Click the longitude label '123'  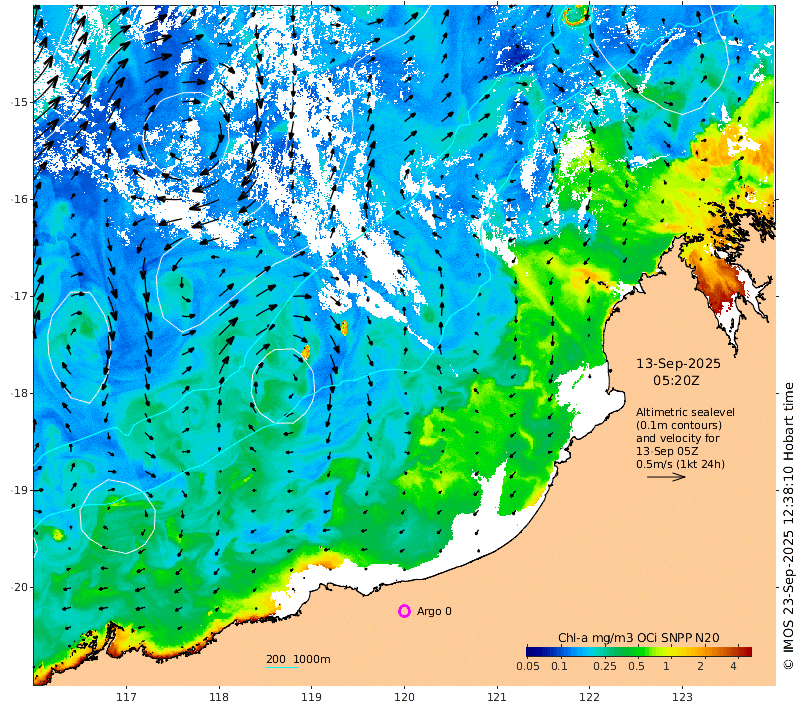[682, 697]
